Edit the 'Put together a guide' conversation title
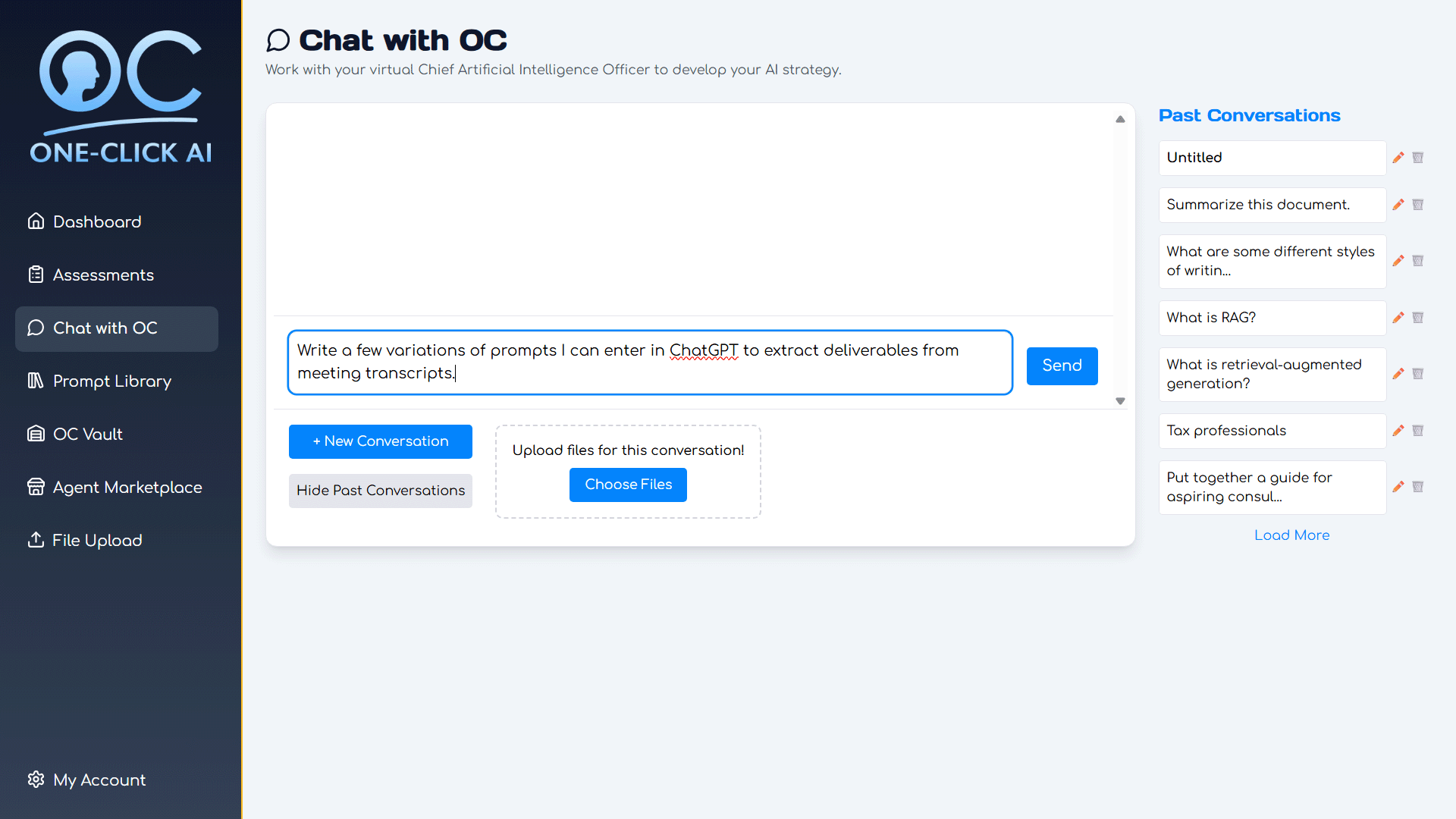The height and width of the screenshot is (819, 1456). click(1398, 487)
